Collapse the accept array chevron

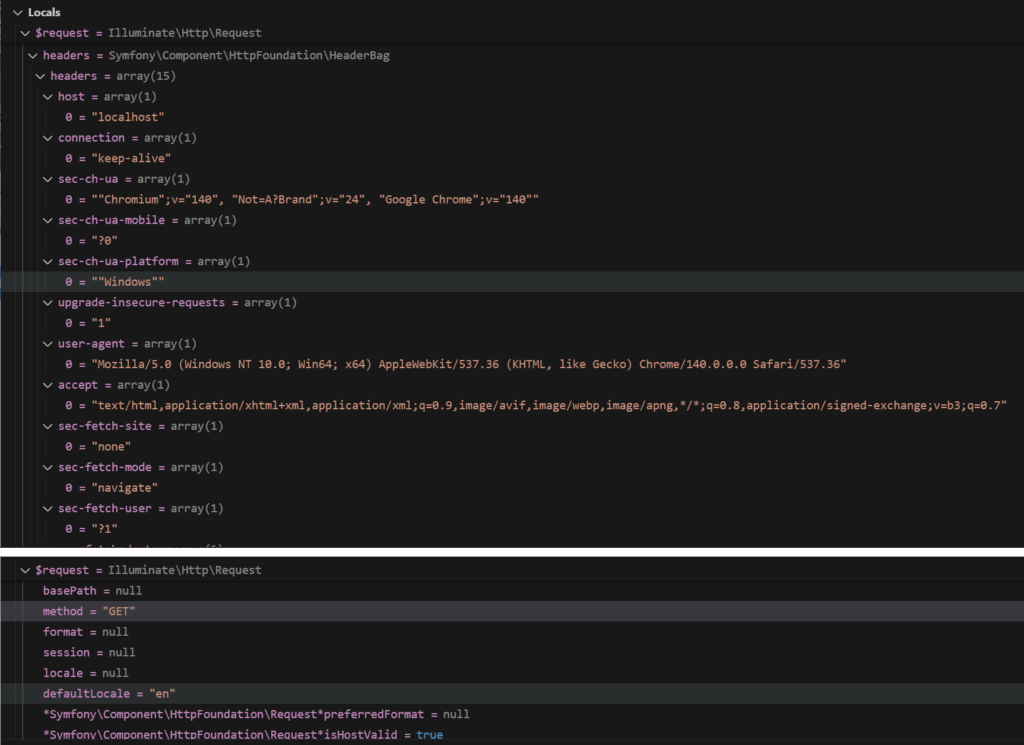click(48, 385)
